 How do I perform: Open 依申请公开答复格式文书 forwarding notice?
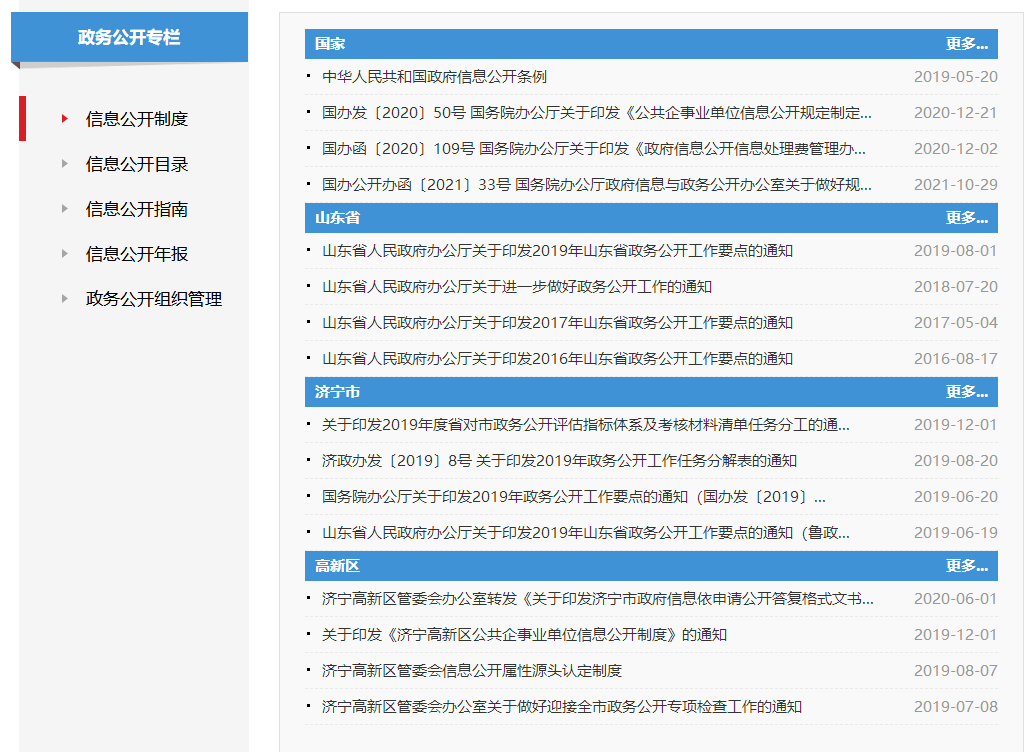[598, 599]
